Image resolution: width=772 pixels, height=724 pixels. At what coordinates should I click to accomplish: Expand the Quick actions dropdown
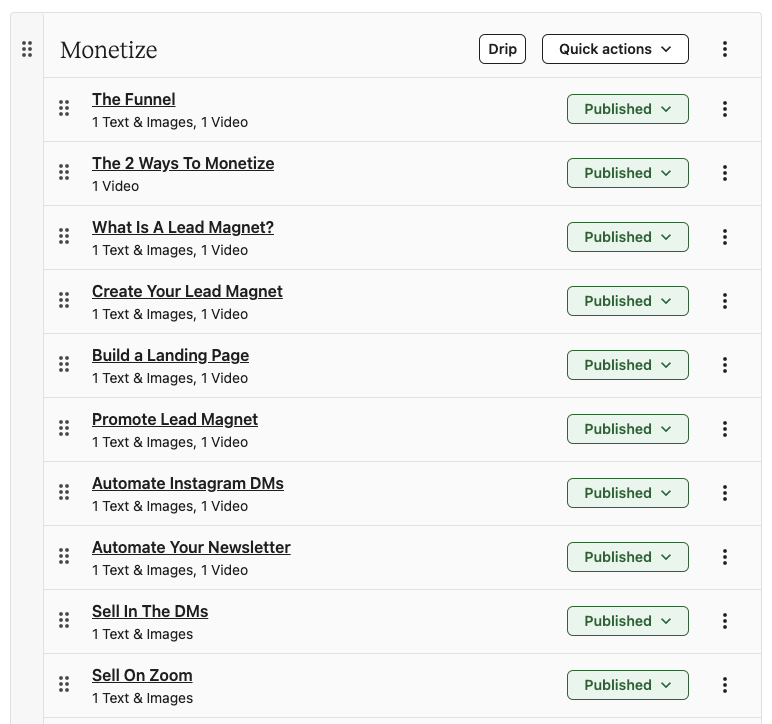[615, 49]
